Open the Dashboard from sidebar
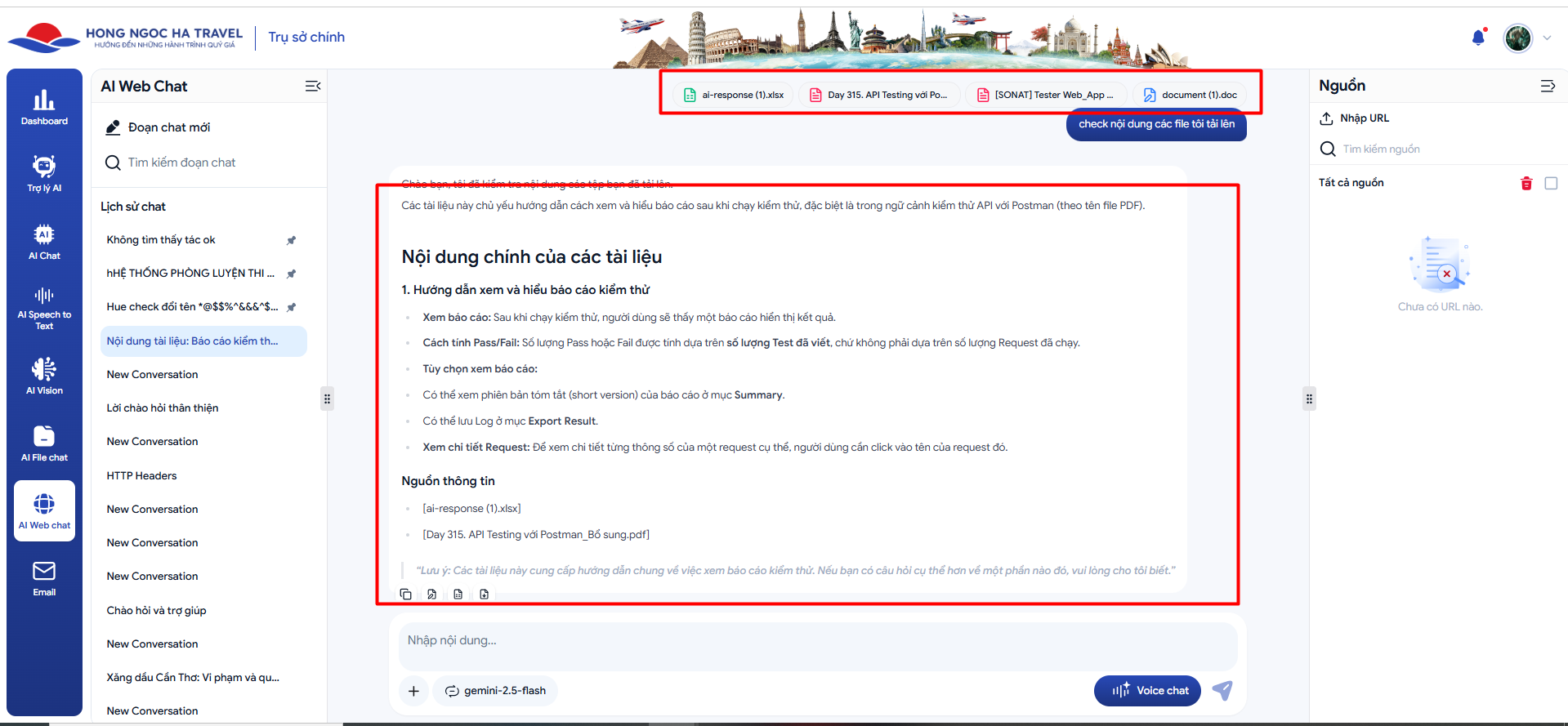1568x726 pixels. [44, 107]
